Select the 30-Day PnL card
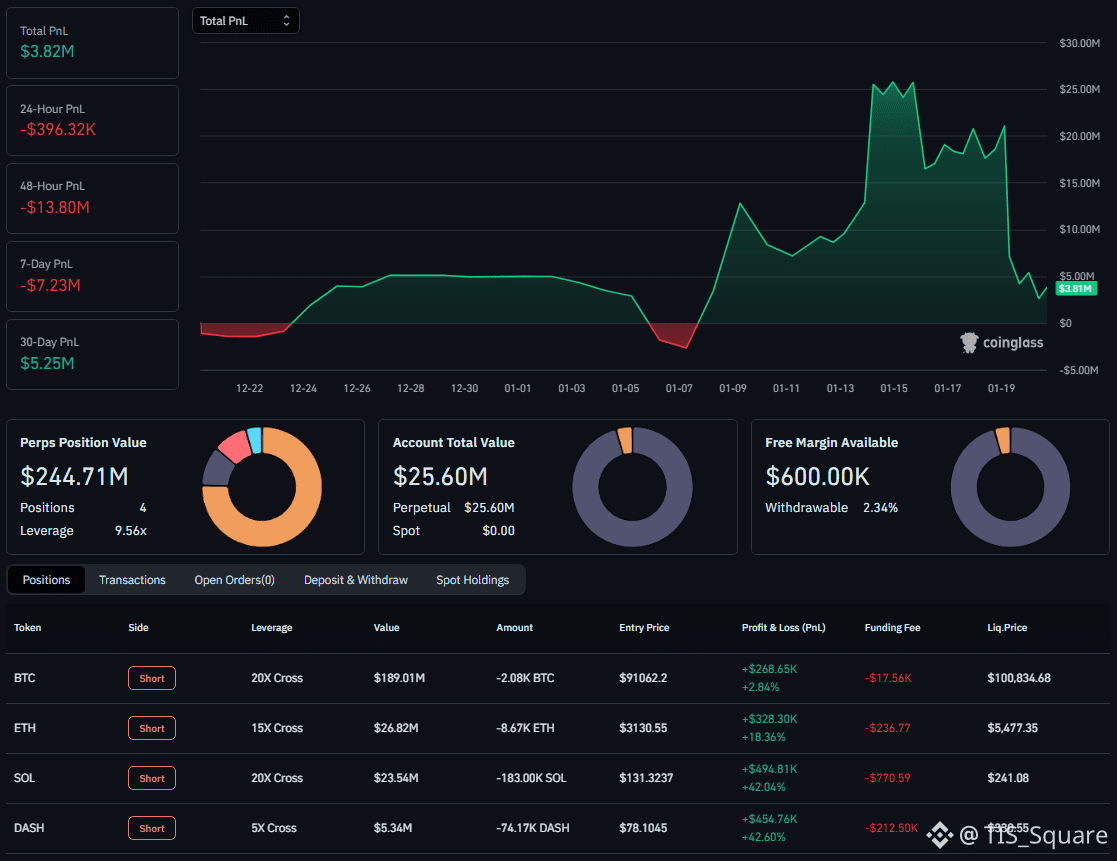The height and width of the screenshot is (861, 1117). 92,353
